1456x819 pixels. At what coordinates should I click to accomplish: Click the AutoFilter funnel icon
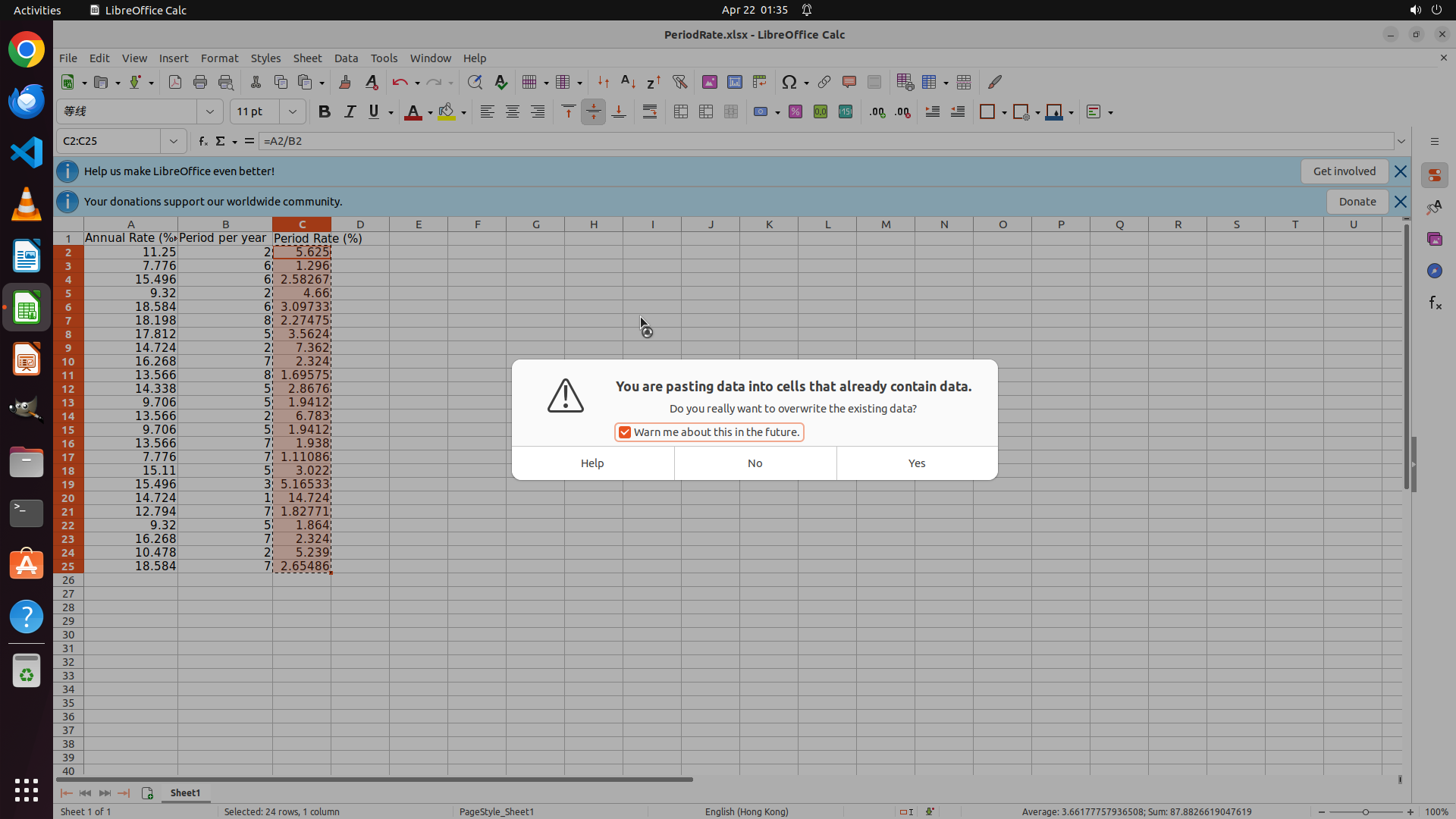click(x=679, y=82)
